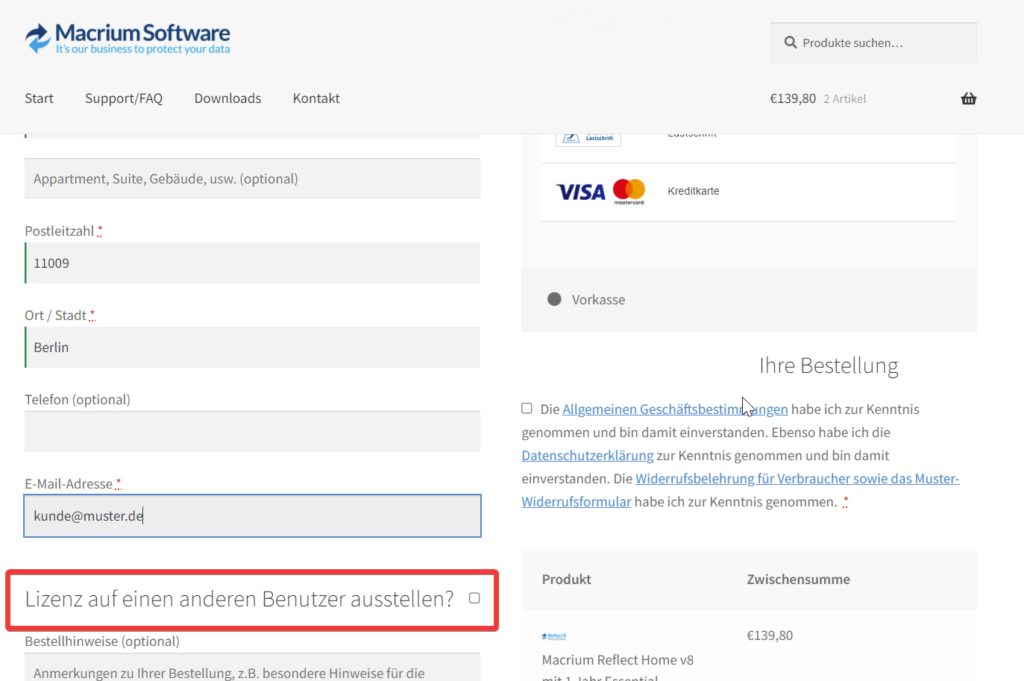Screen dimensions: 1024x681
Task: Click the Macrium Software logo
Action: tap(128, 39)
